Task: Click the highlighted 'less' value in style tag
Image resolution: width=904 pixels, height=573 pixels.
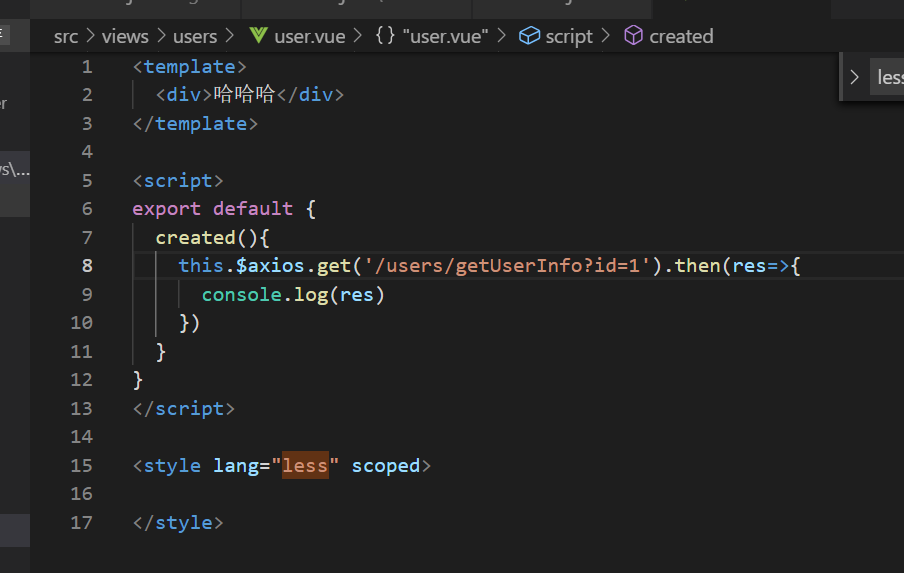Action: (x=305, y=465)
